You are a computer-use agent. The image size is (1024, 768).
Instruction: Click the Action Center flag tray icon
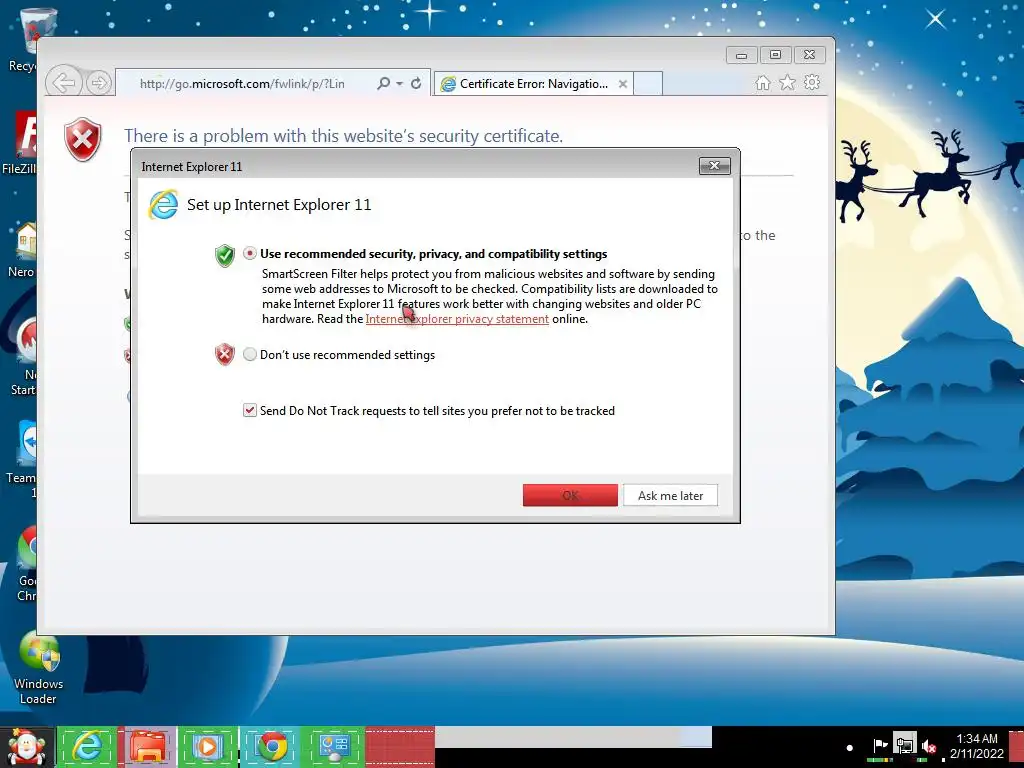click(880, 745)
